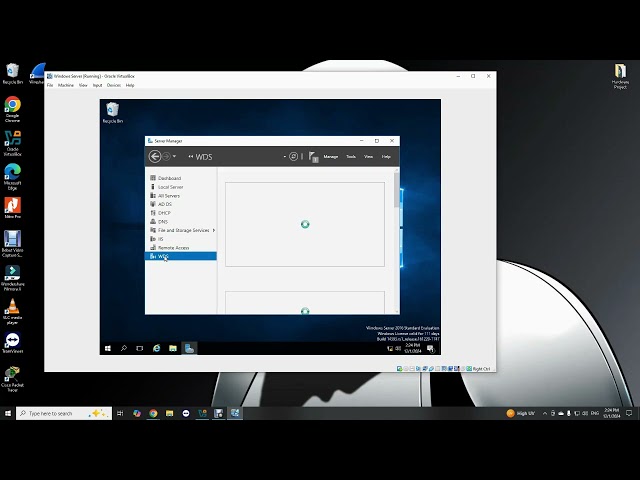Click VirtualBox status bar Right Ctrl host key

481,369
